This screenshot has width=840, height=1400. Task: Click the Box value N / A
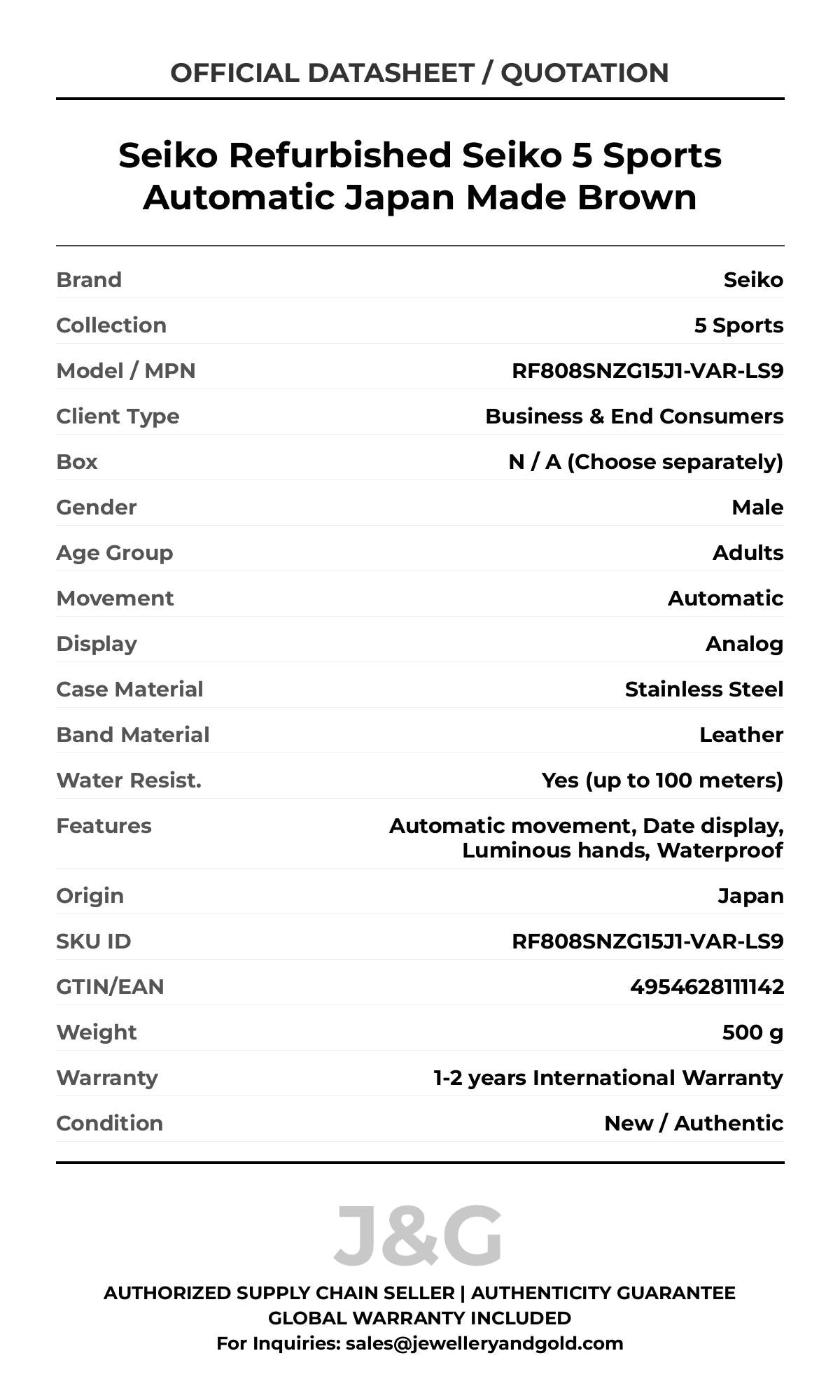(645, 461)
